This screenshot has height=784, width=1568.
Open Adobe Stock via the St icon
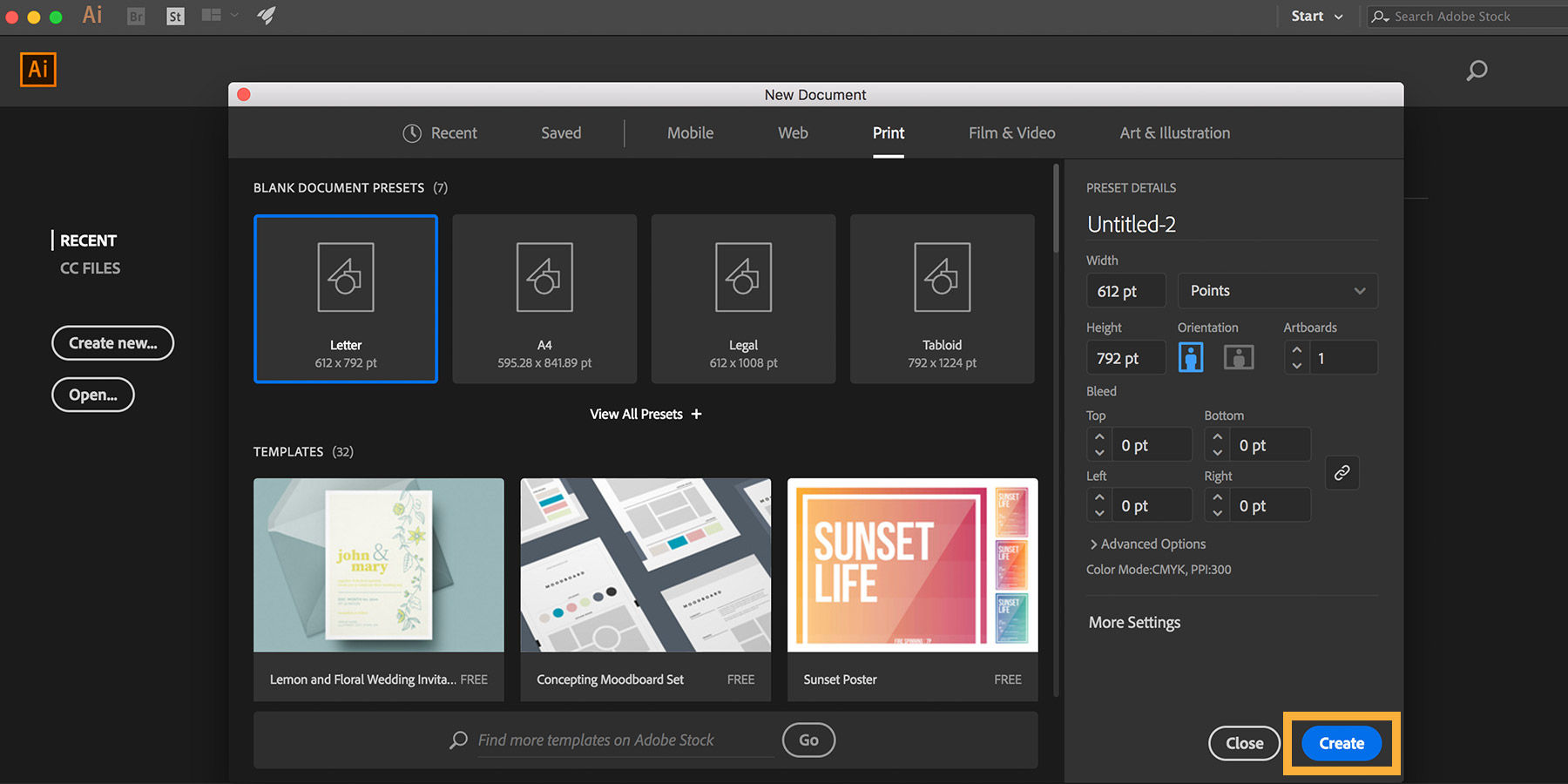point(174,16)
